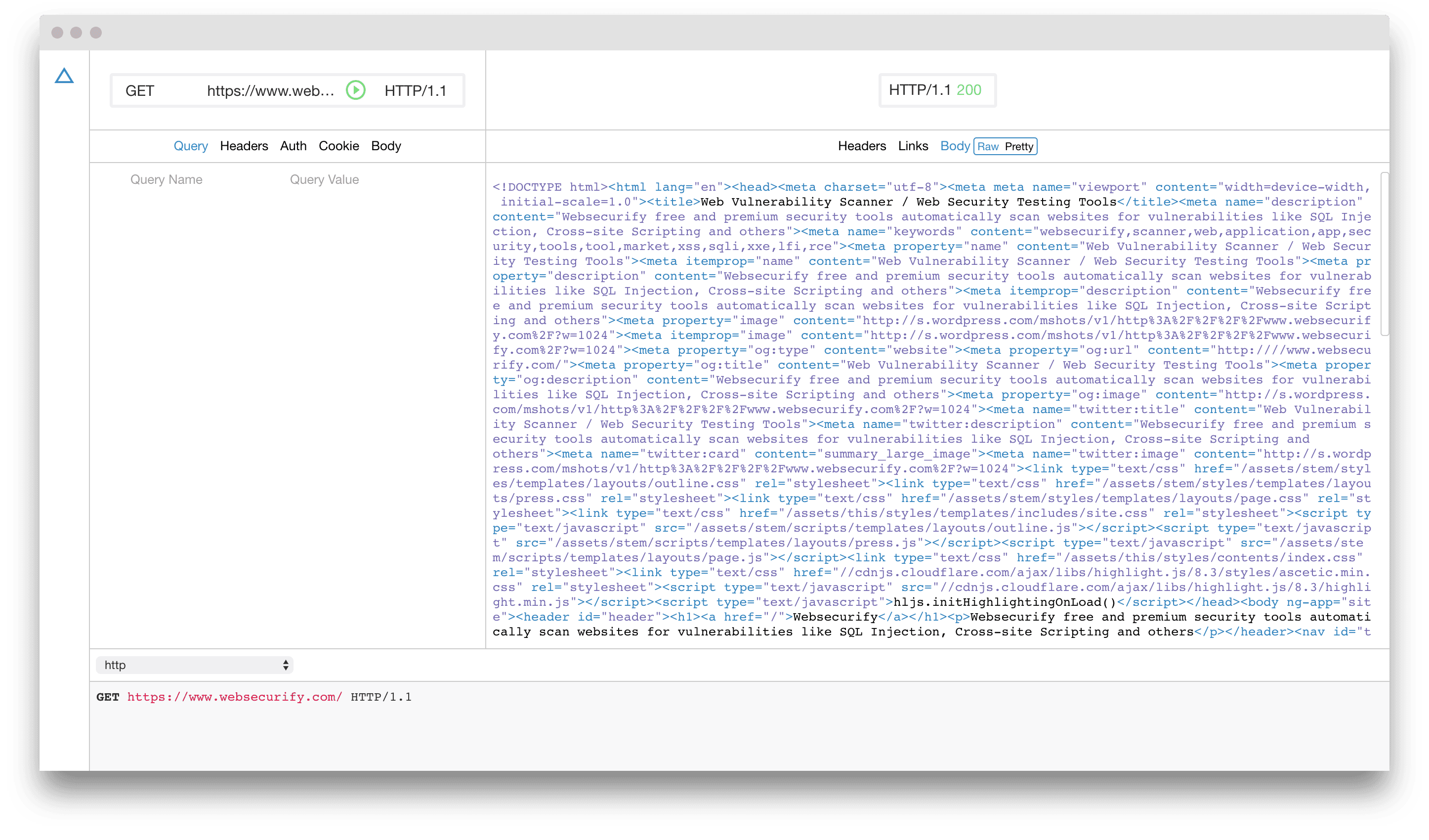Open the response Headers tab
The image size is (1429, 840).
pyautogui.click(x=862, y=146)
